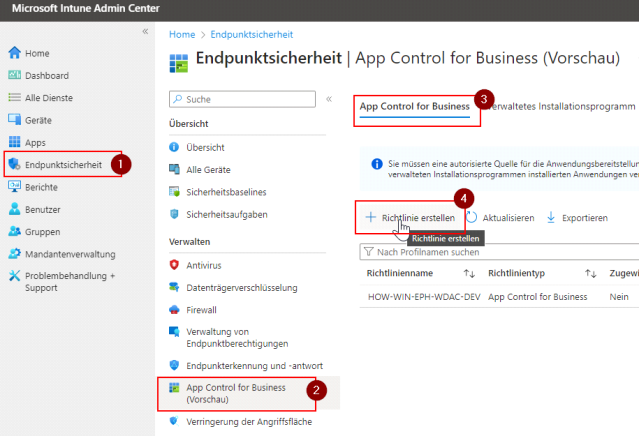
Task: Open Firewall in the Verwalten section
Action: [x=201, y=310]
